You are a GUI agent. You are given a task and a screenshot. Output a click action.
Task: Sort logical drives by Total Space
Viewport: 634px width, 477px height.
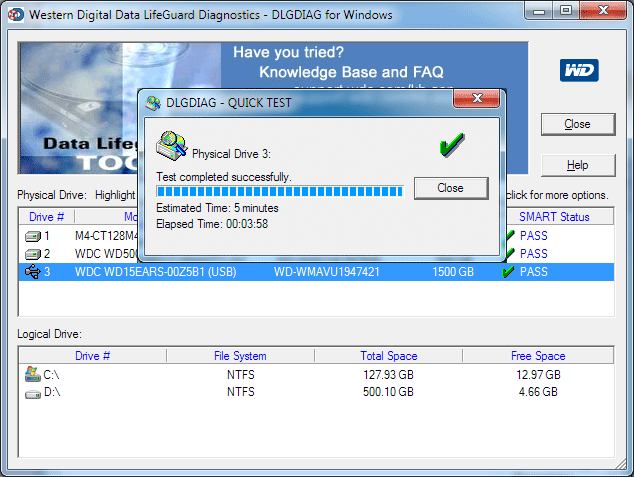point(388,356)
